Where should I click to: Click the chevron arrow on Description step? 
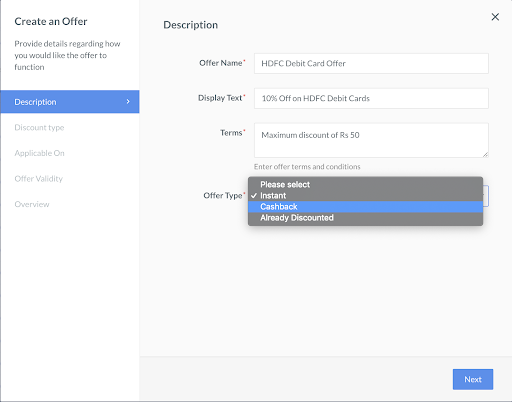coord(128,101)
